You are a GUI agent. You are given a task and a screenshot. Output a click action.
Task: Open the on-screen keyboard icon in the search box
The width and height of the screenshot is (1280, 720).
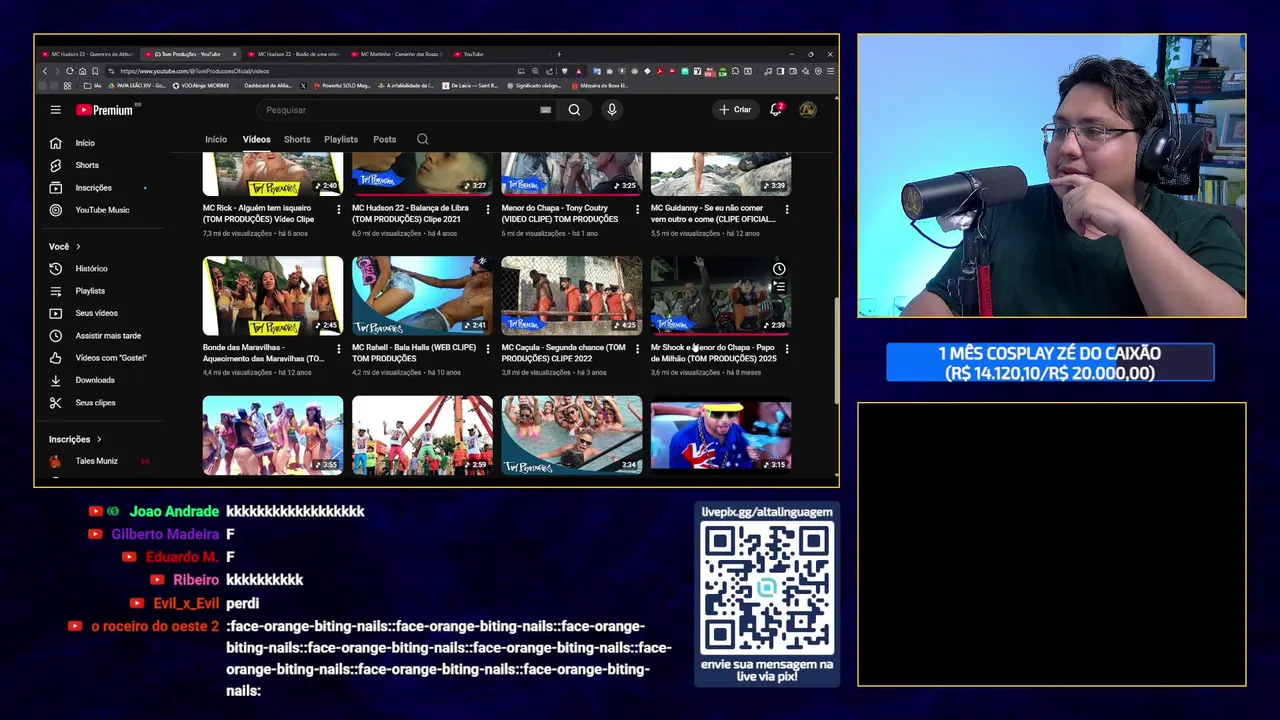pyautogui.click(x=545, y=110)
